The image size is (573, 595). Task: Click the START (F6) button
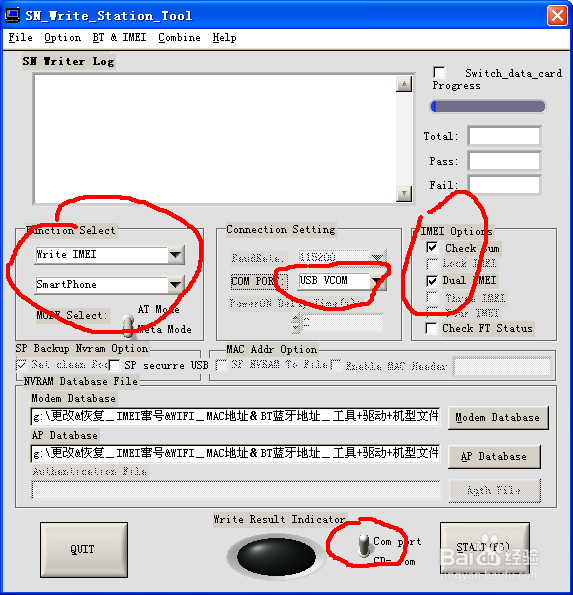click(x=485, y=548)
